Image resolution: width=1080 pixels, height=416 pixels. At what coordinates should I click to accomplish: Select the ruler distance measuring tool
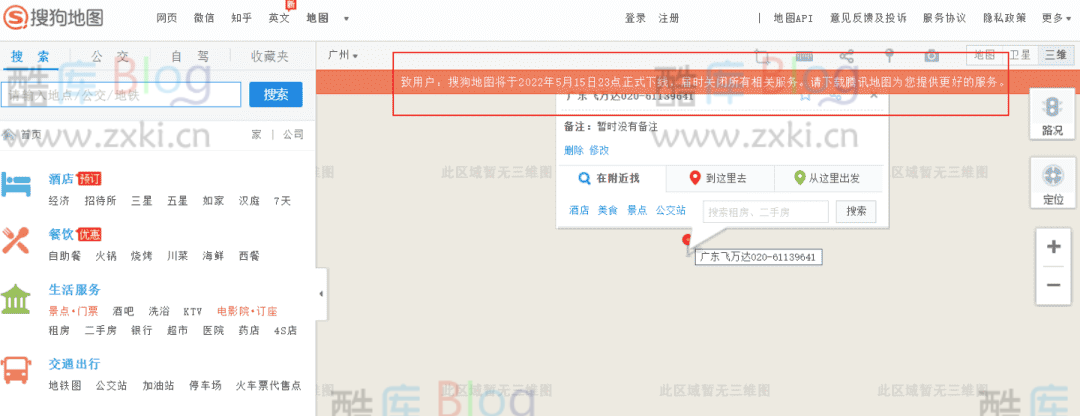[804, 56]
